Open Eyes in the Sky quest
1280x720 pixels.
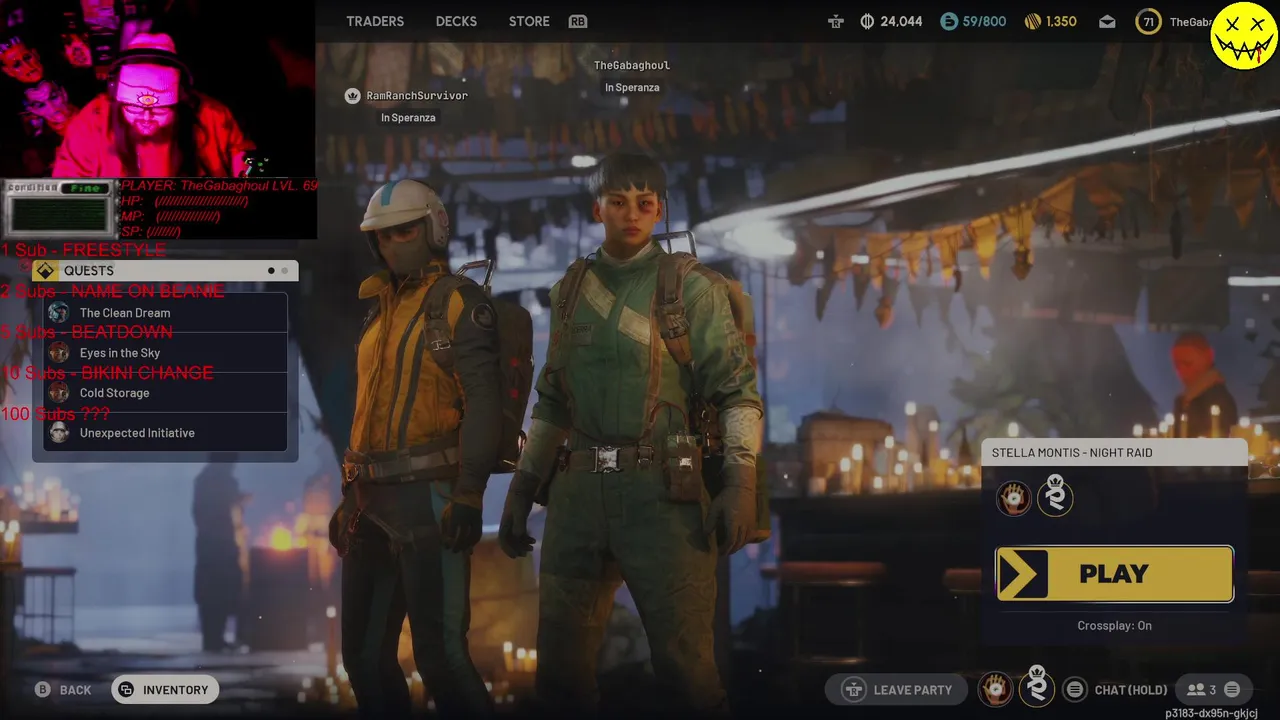pos(166,353)
